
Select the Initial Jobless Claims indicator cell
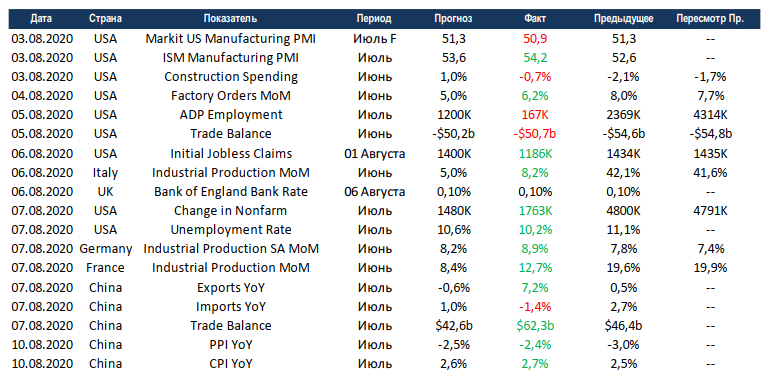230,154
